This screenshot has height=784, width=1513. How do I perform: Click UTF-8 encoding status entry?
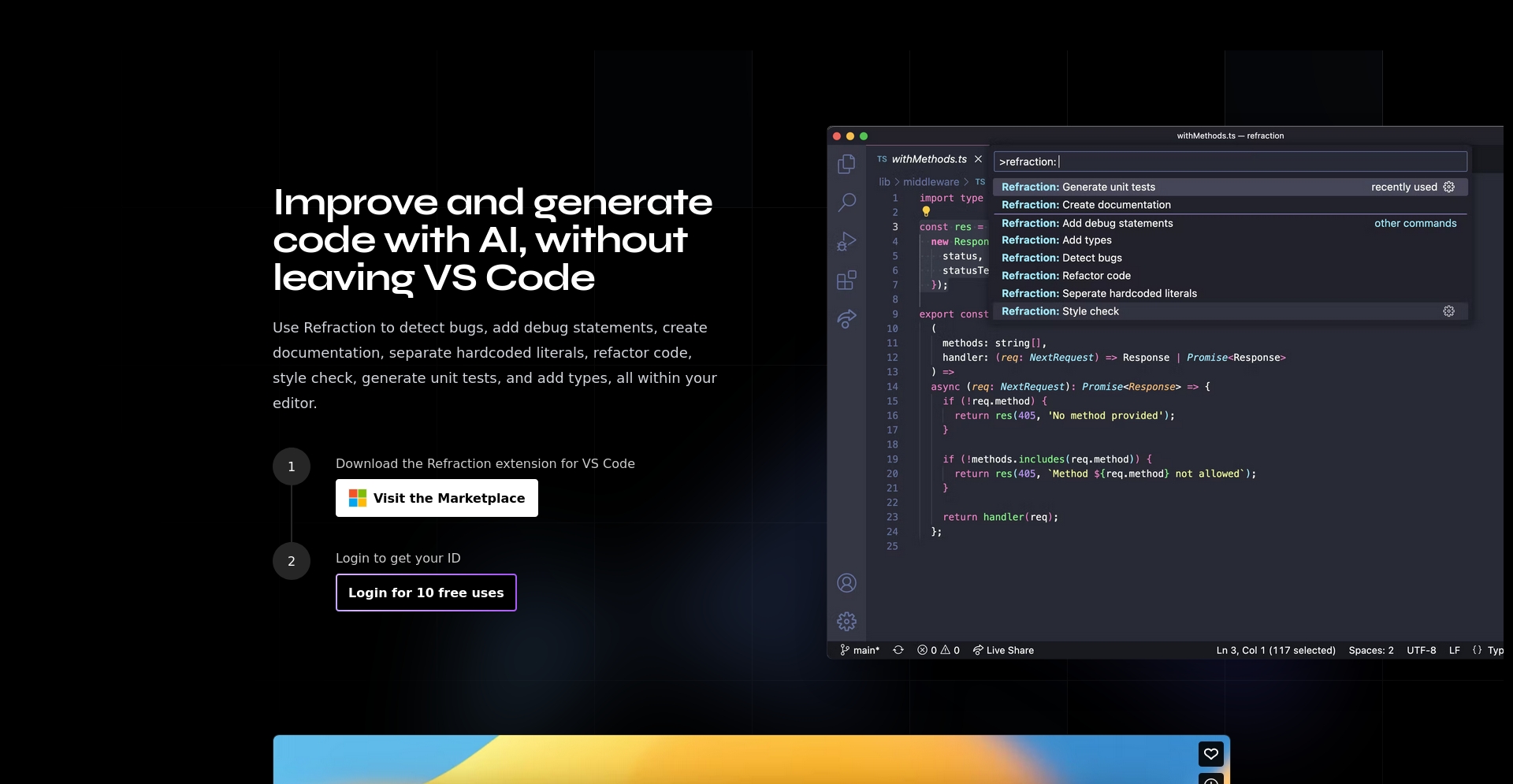click(1422, 650)
